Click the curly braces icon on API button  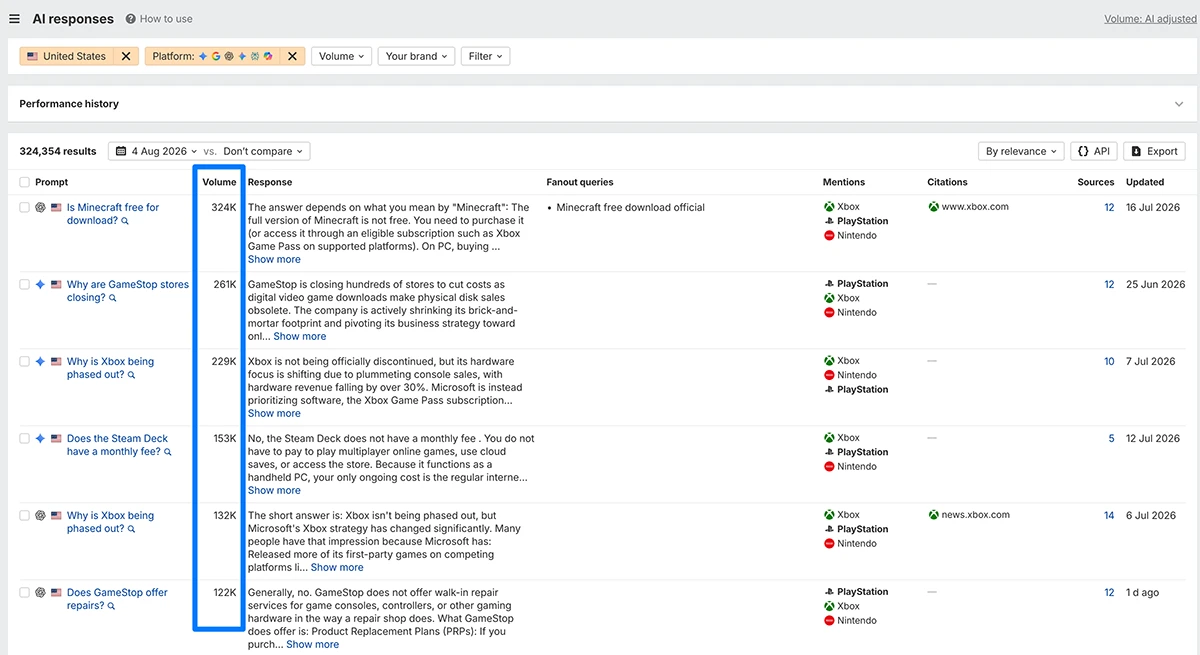1082,151
